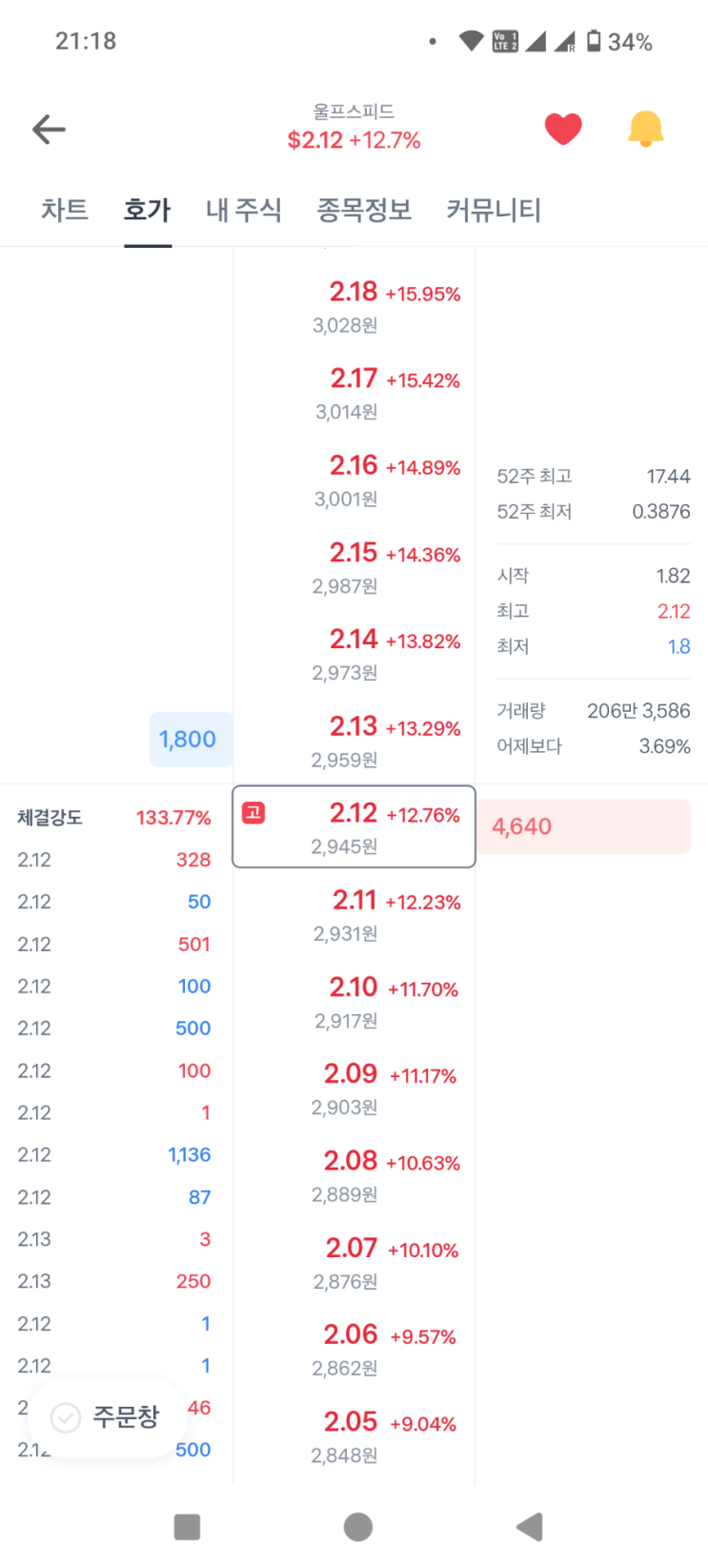Tap the 4,640 buy quantity bar
The height and width of the screenshot is (1568, 708).
coord(583,826)
